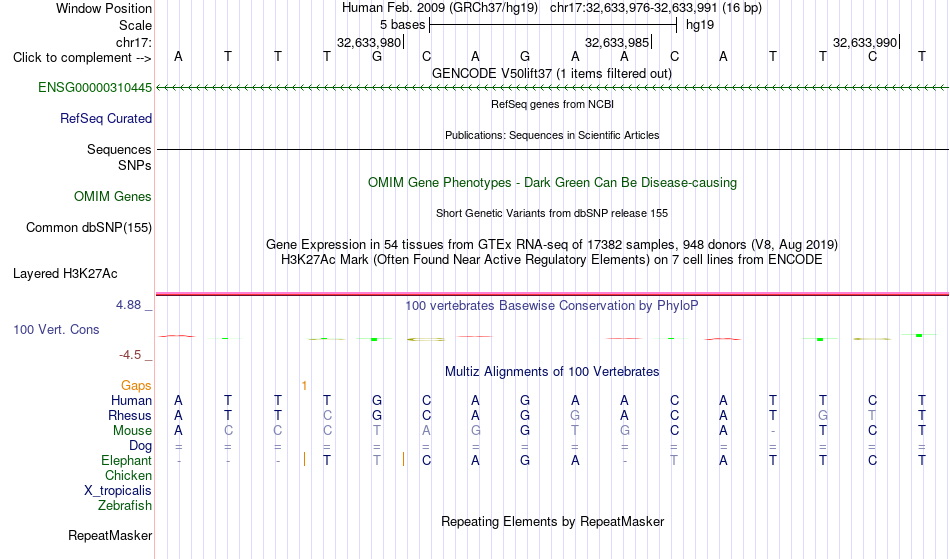The image size is (950, 559).
Task: Click the Window Position track label
Action: (104, 8)
